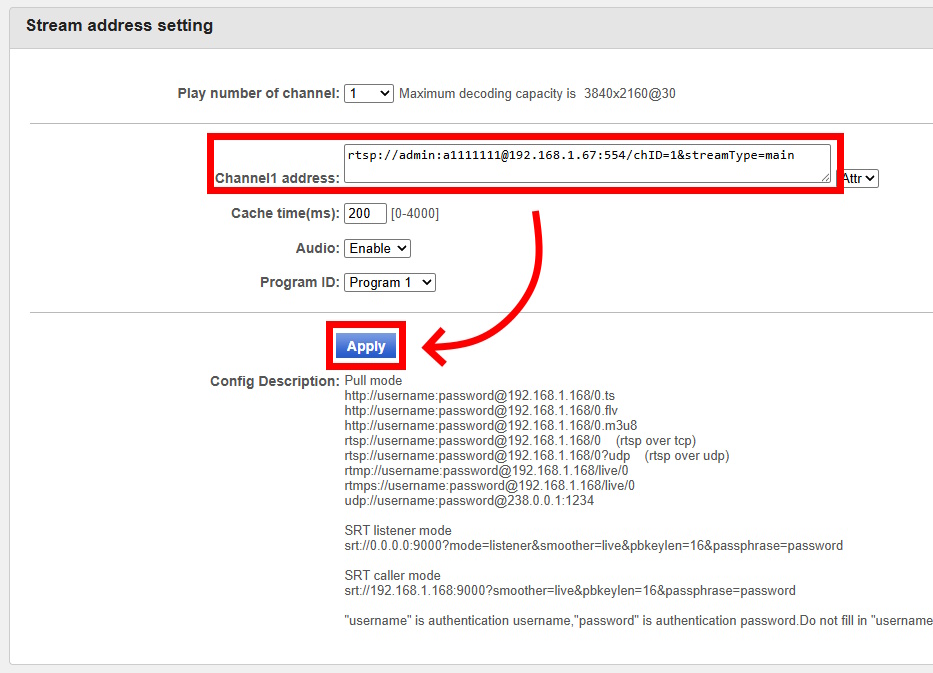
Task: Select the rtmp live/0 example URL
Action: tap(486, 471)
